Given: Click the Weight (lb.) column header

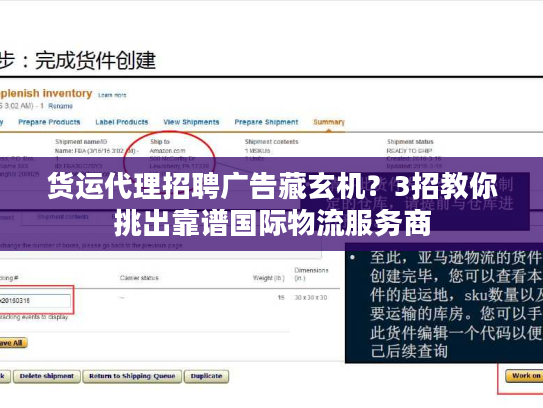Looking at the screenshot, I should (x=269, y=278).
